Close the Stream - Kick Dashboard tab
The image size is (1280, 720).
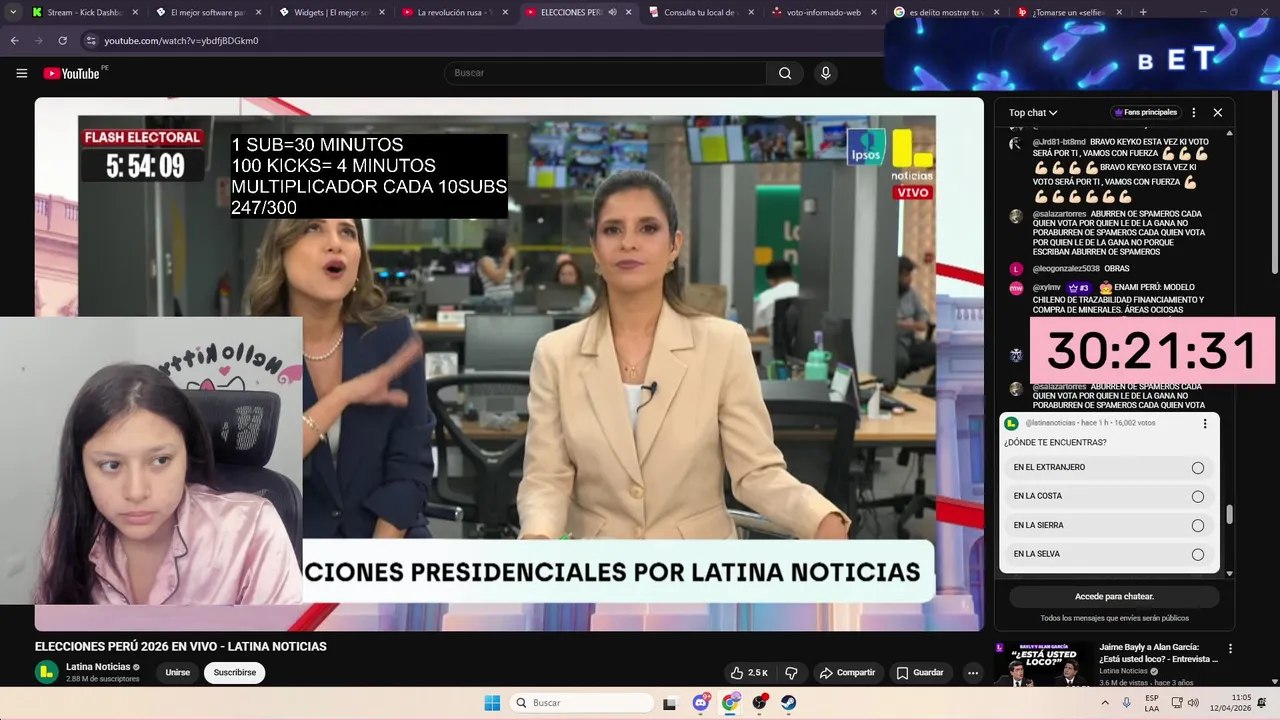pos(135,12)
